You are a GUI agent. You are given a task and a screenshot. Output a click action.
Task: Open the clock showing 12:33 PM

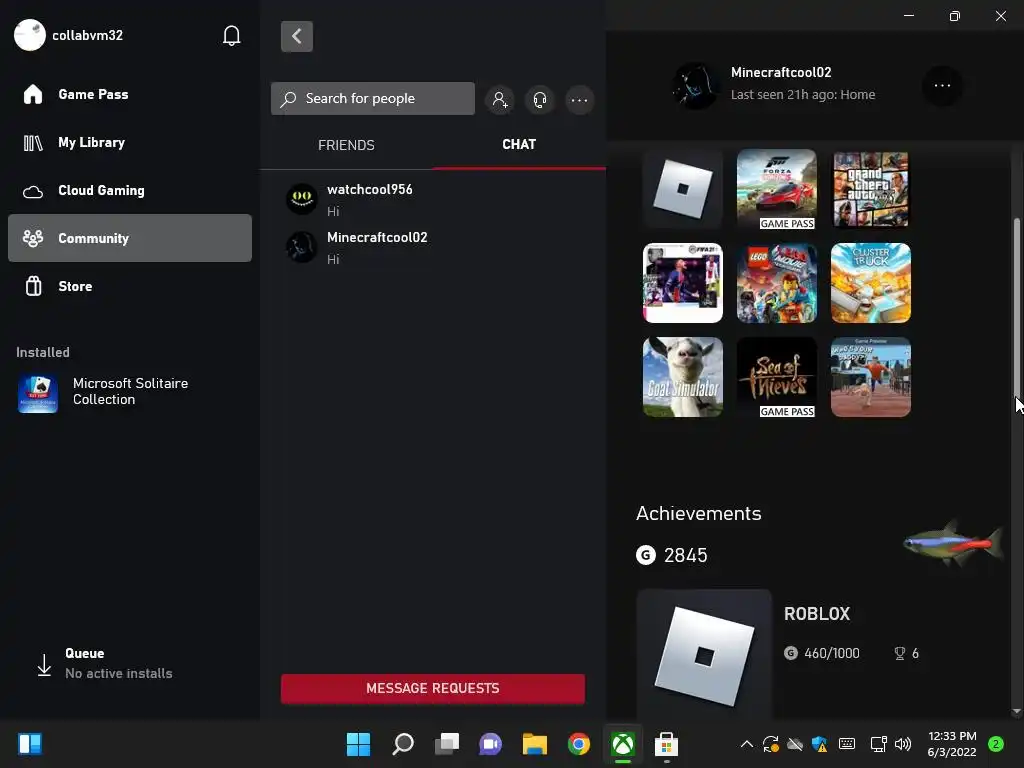click(952, 744)
